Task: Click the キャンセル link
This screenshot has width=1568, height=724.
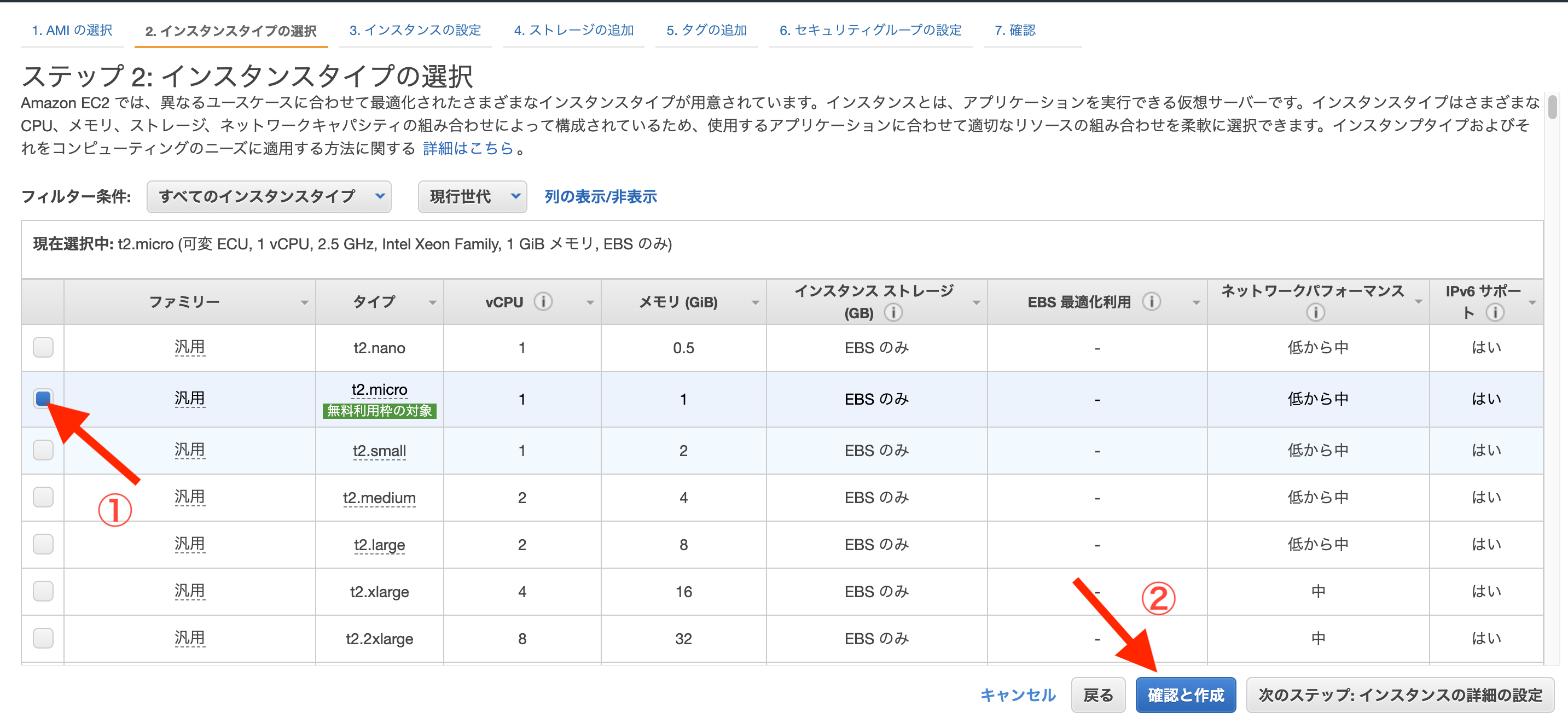Action: click(1018, 695)
